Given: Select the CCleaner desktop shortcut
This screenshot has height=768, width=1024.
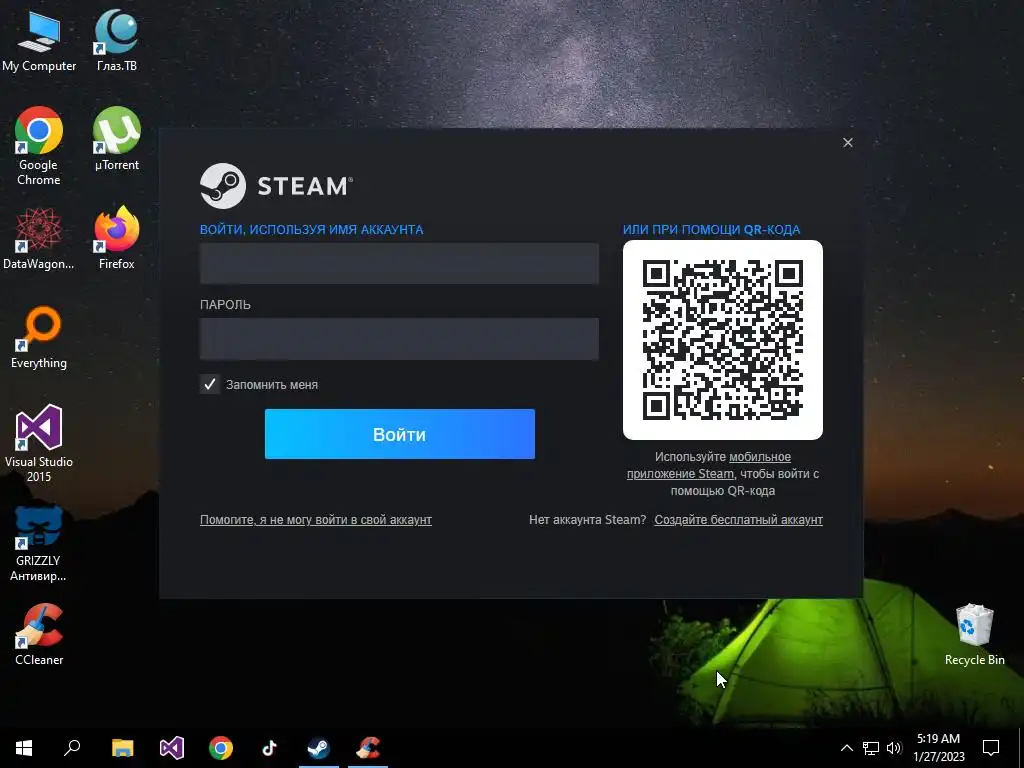Looking at the screenshot, I should click(x=39, y=634).
